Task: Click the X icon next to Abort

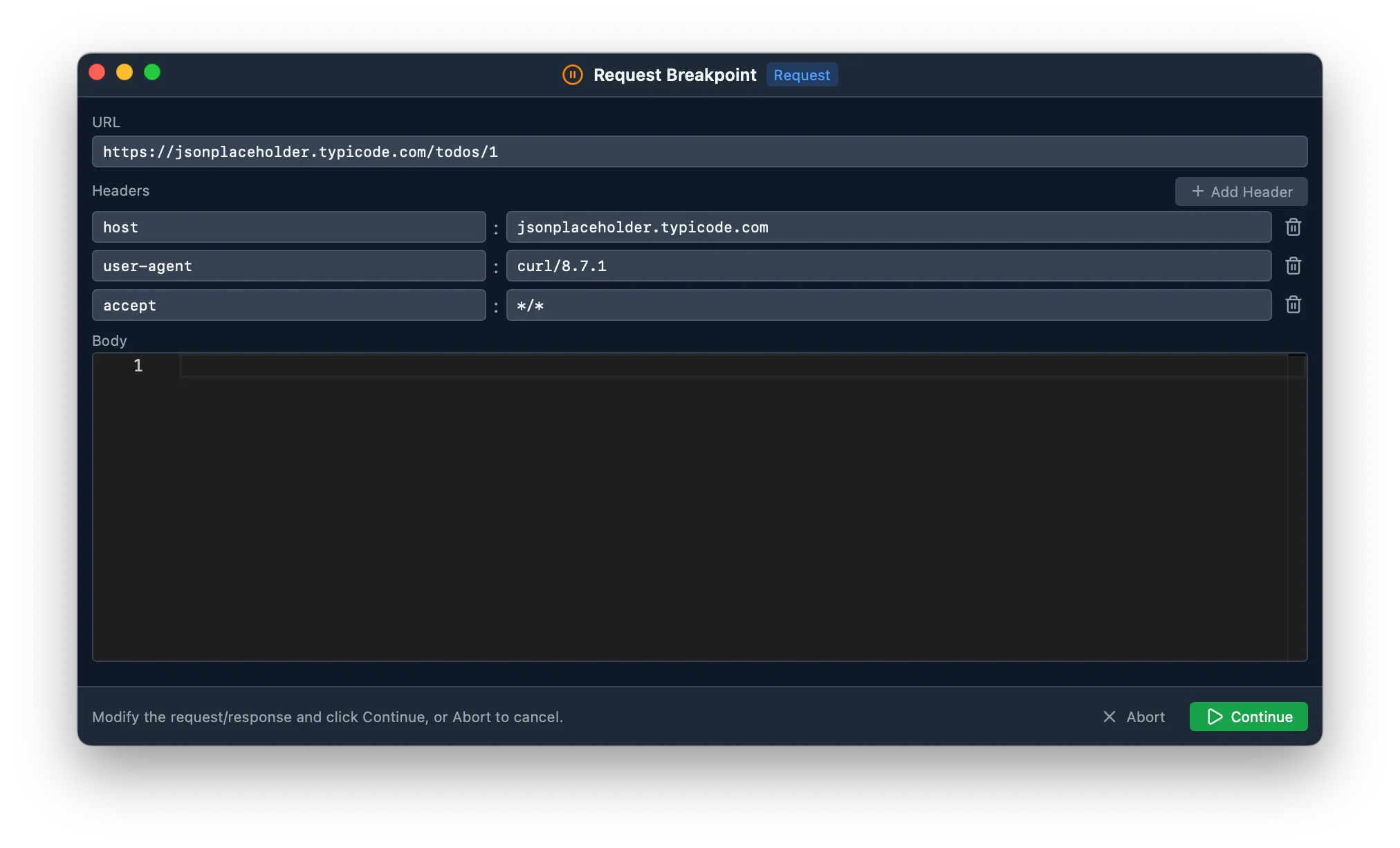Action: pos(1109,717)
